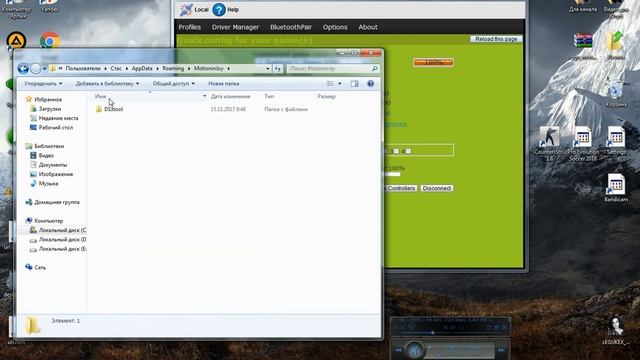Click the white vibration progress bar

[393, 174]
